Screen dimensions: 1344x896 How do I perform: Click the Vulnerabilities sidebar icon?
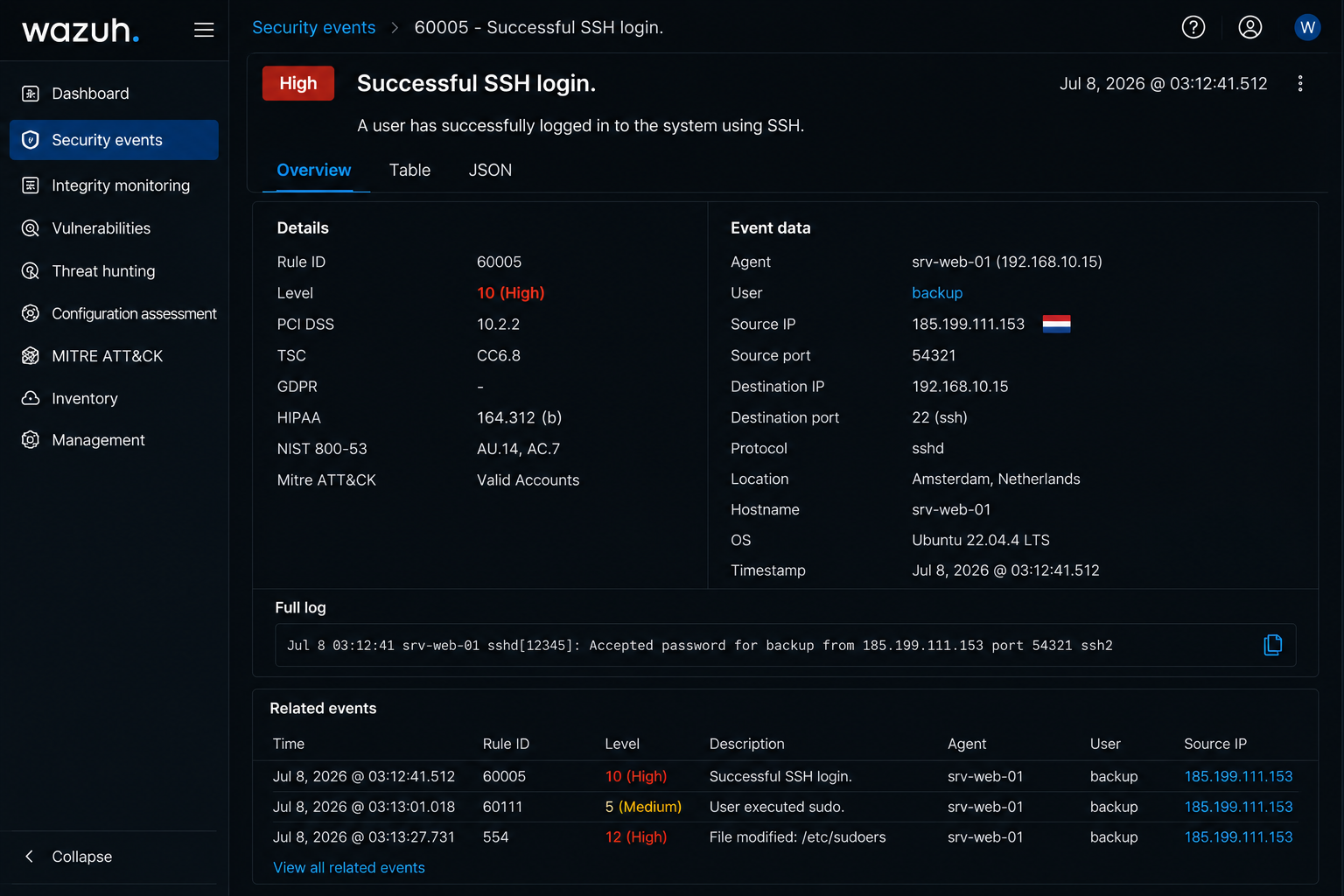click(31, 228)
